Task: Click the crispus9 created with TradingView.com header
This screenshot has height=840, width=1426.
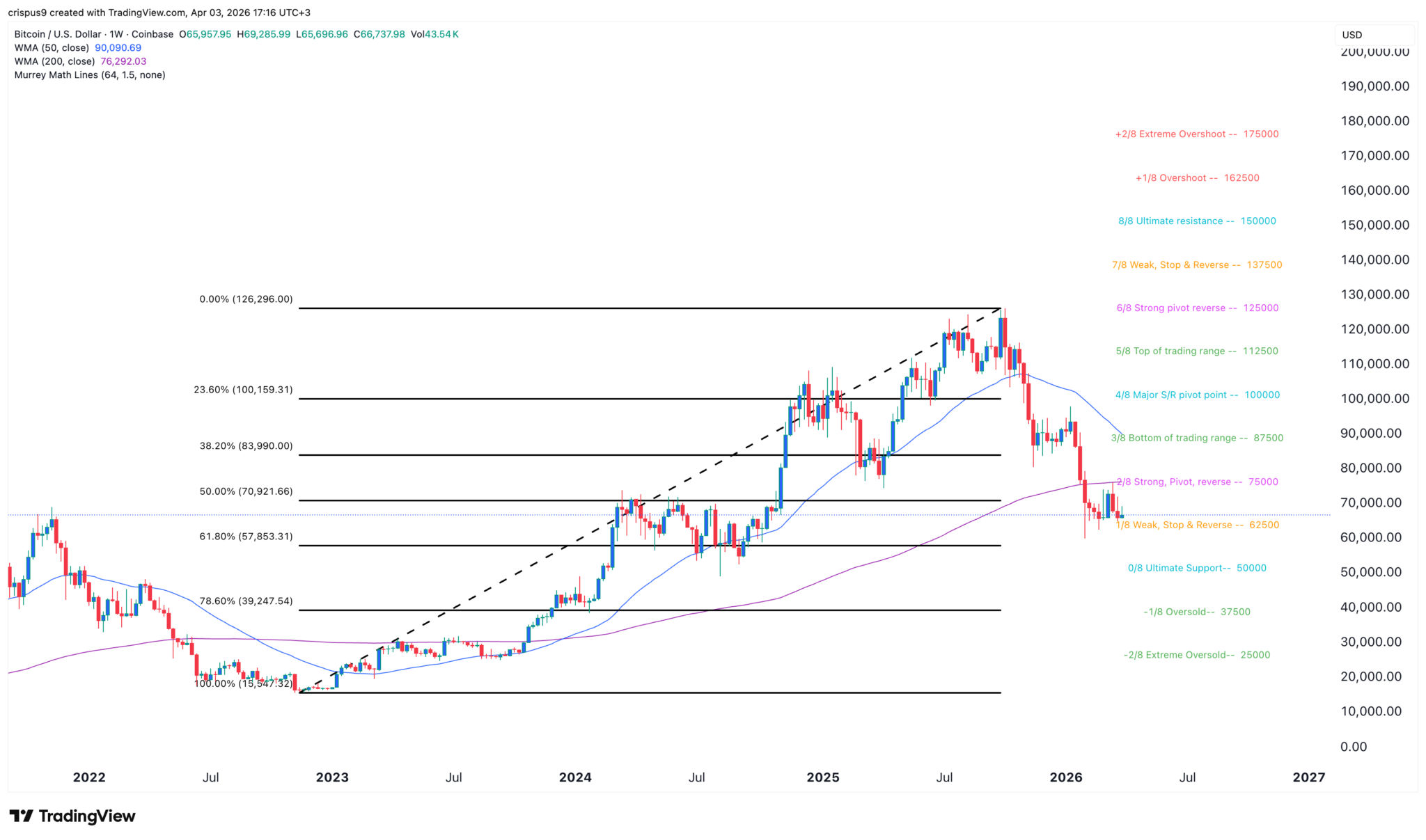Action: coord(159,13)
